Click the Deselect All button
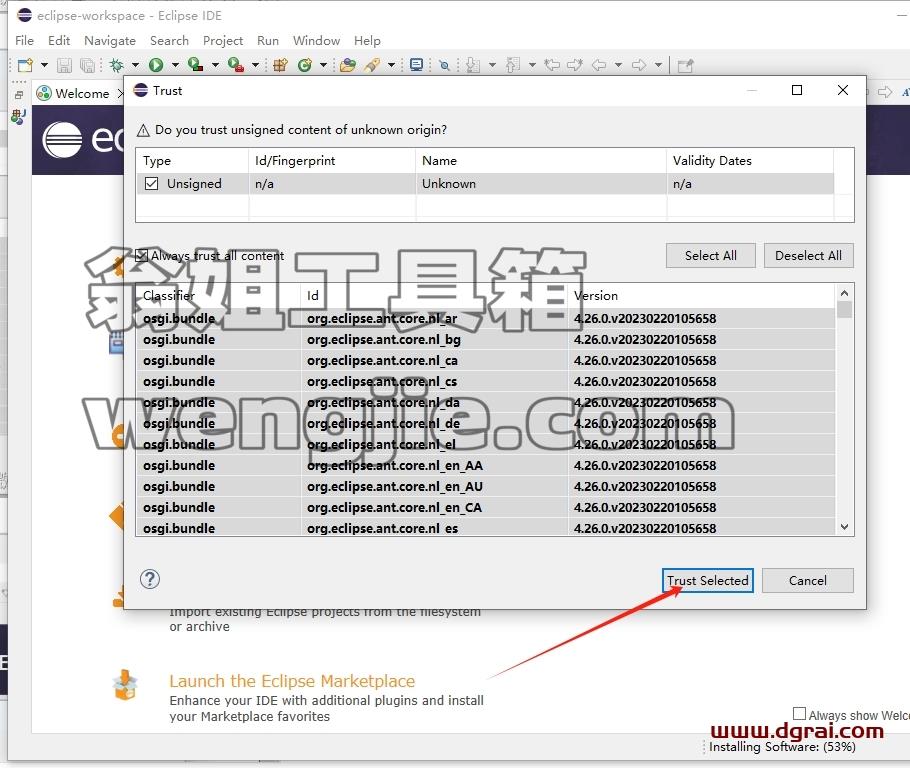The width and height of the screenshot is (910, 768). click(x=808, y=255)
